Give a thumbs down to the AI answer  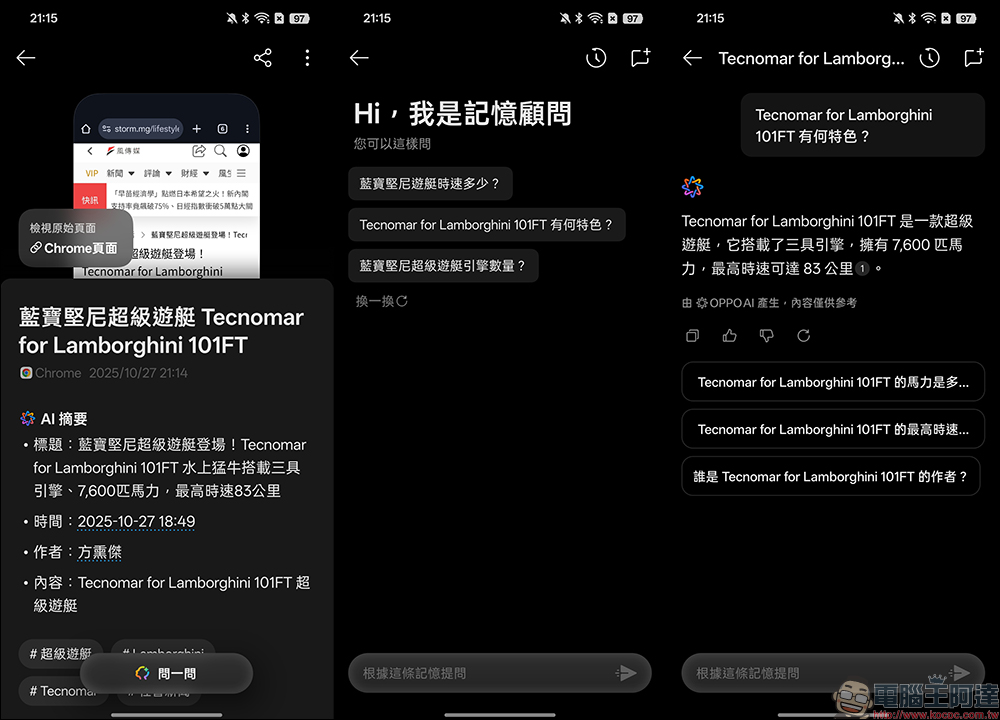click(x=765, y=335)
